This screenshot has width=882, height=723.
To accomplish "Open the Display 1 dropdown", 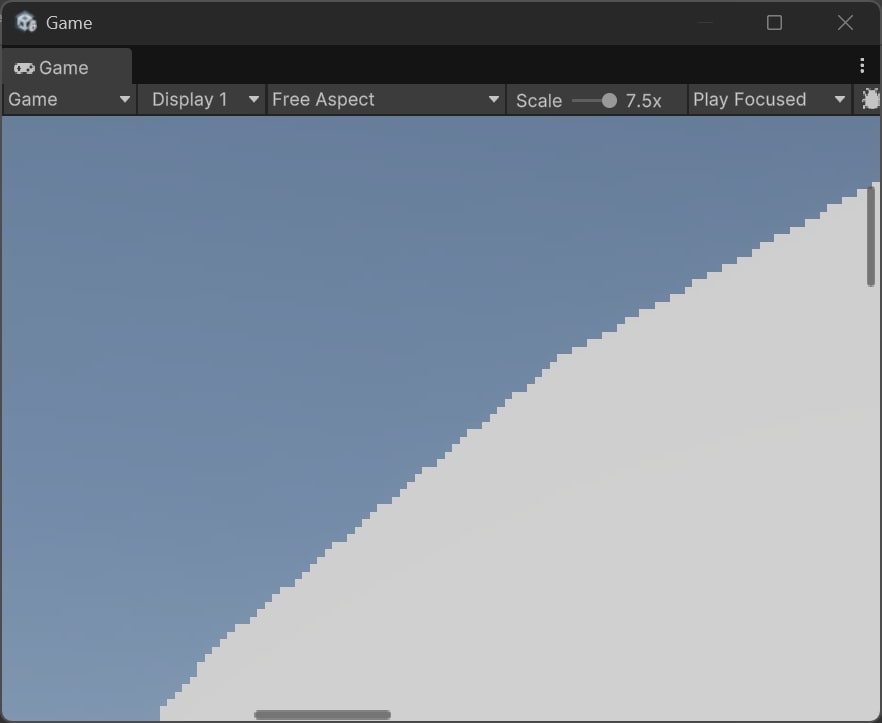I will [202, 100].
